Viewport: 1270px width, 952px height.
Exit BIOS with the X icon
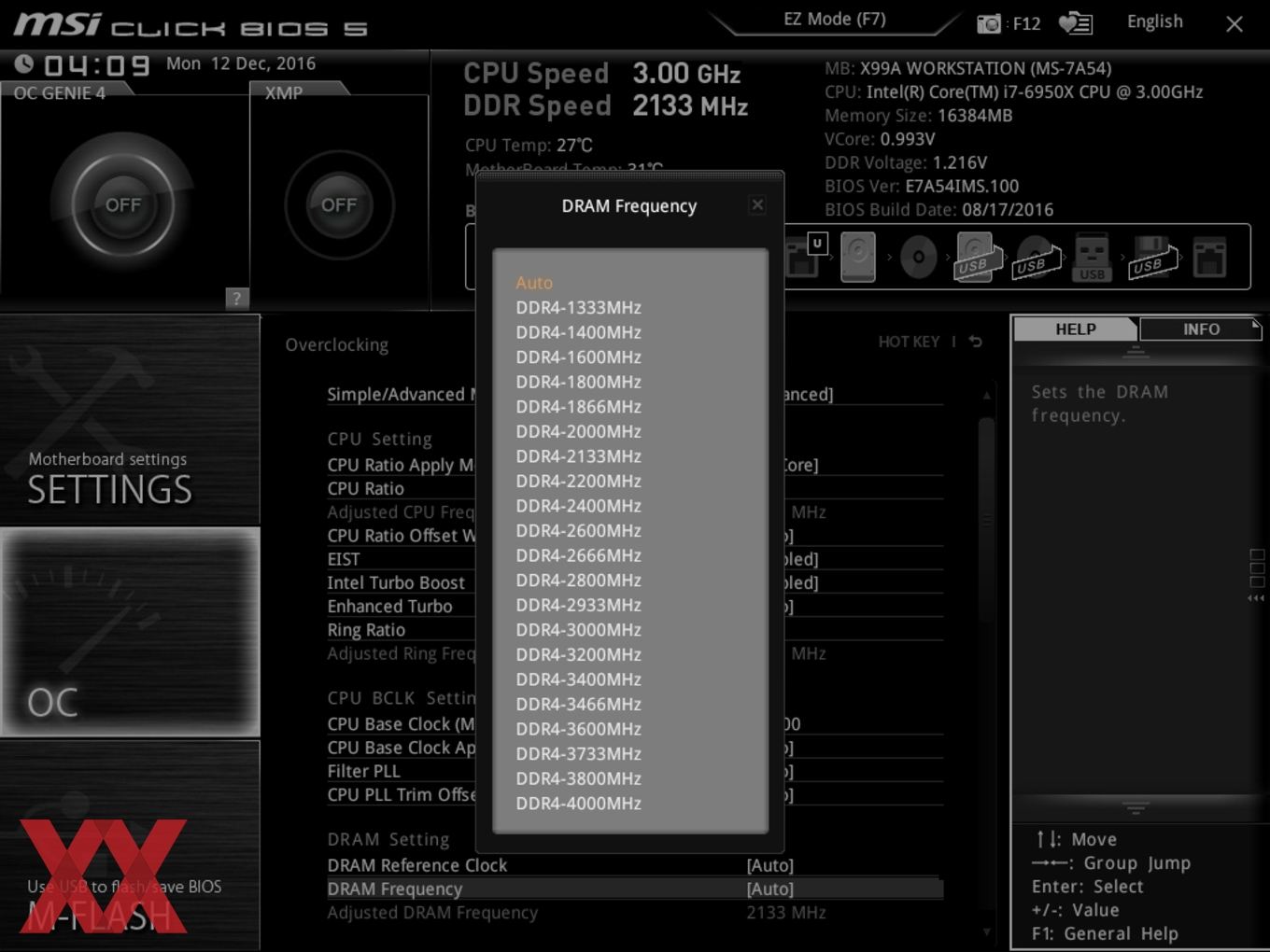(1235, 24)
